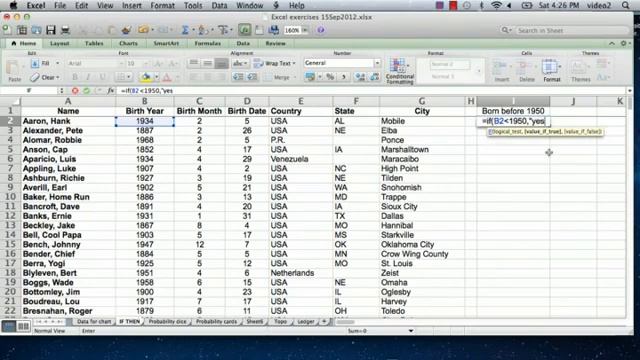Click the Clear eraser button
This screenshot has height=360, width=640.
click(45, 77)
